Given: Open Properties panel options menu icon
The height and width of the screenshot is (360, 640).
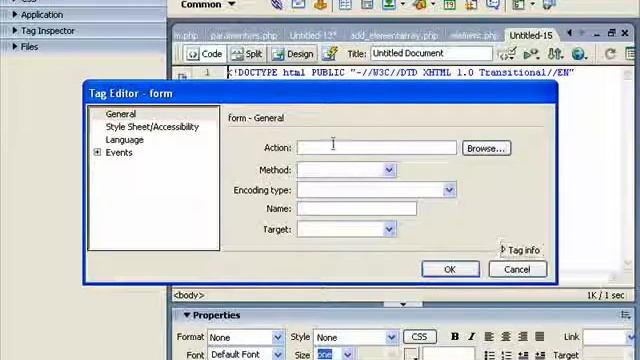Looking at the screenshot, I should (625, 315).
